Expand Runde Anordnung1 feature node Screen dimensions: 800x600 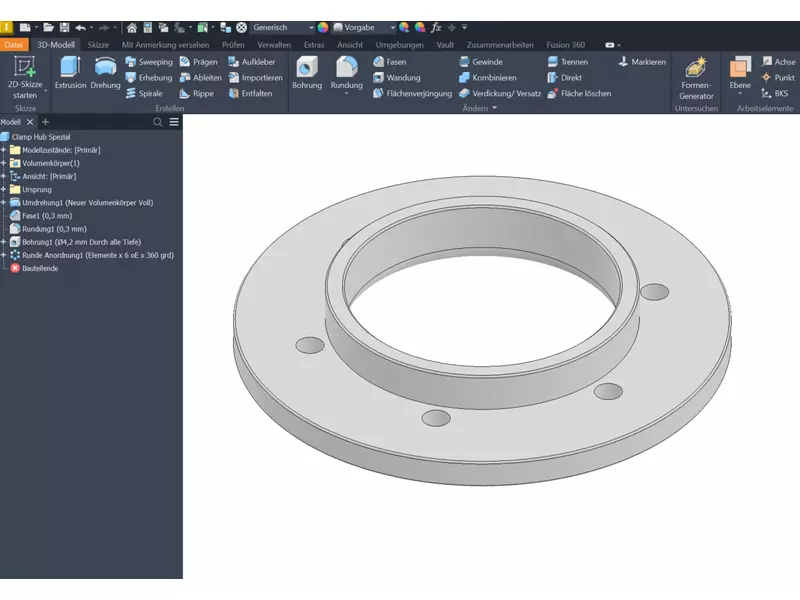tap(4, 255)
